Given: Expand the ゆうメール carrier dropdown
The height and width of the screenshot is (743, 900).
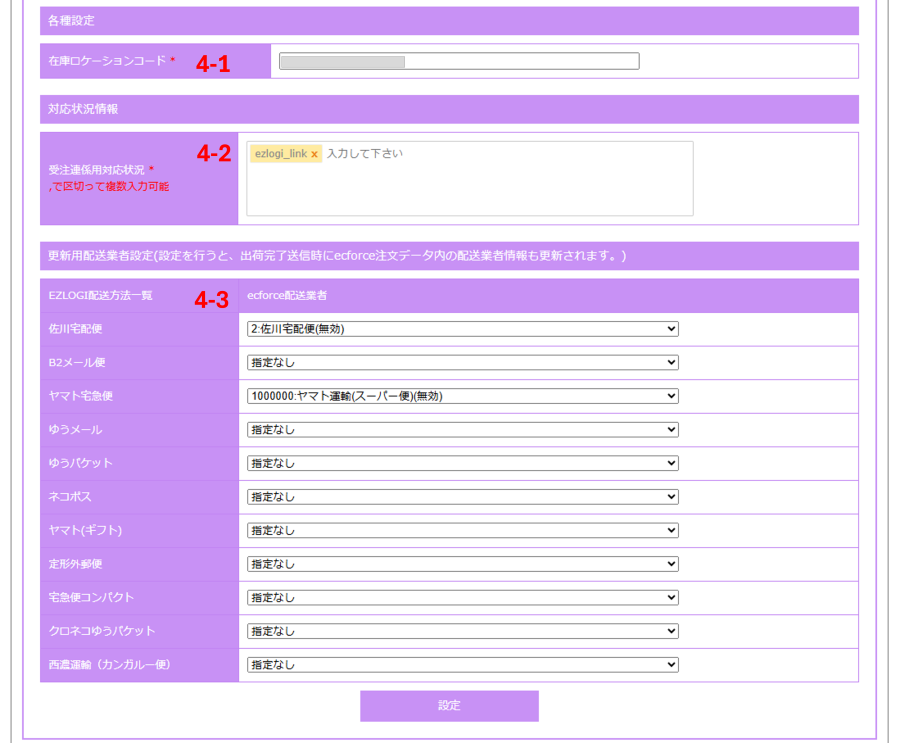Looking at the screenshot, I should click(x=462, y=430).
